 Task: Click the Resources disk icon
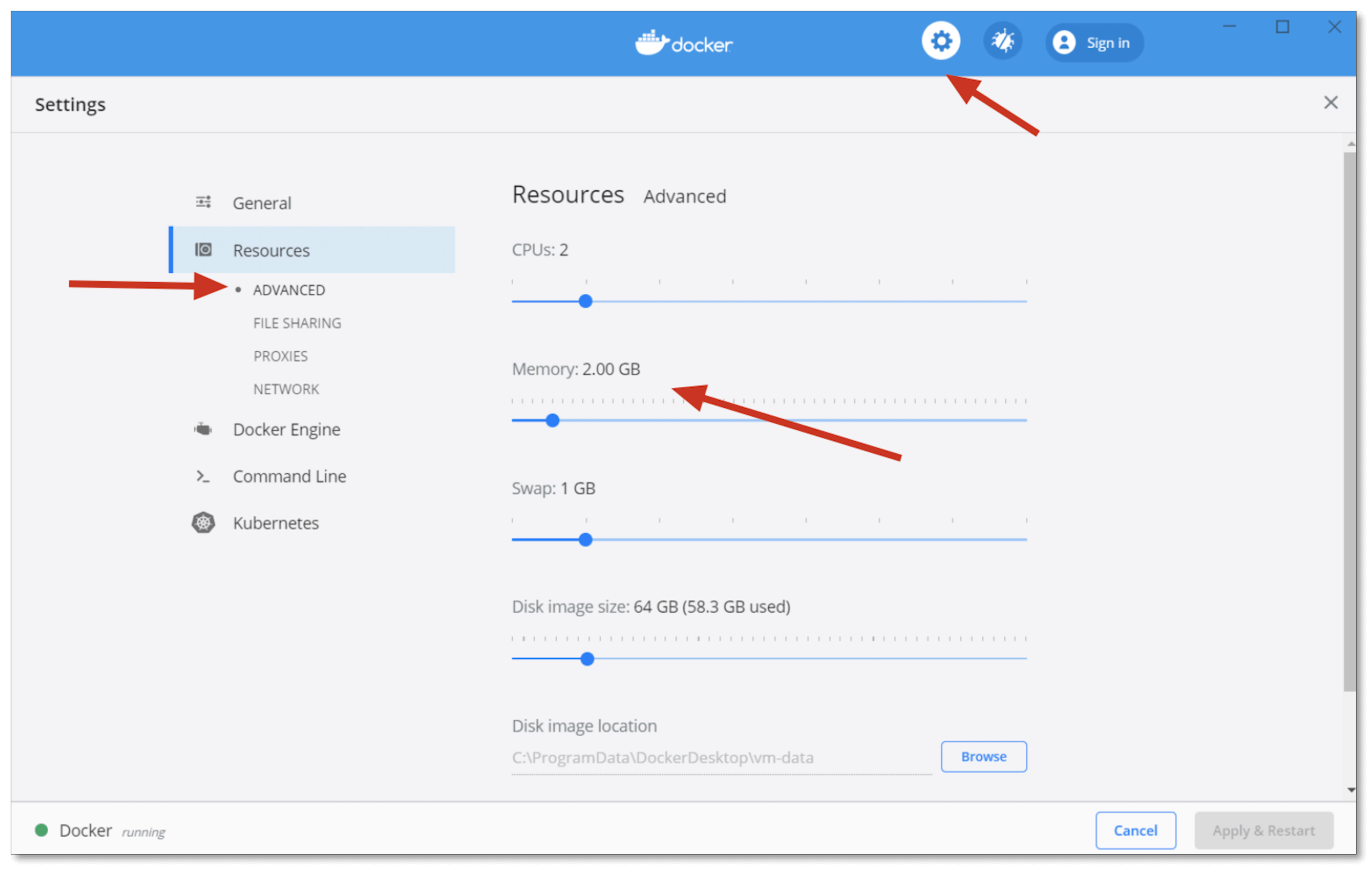(x=203, y=250)
